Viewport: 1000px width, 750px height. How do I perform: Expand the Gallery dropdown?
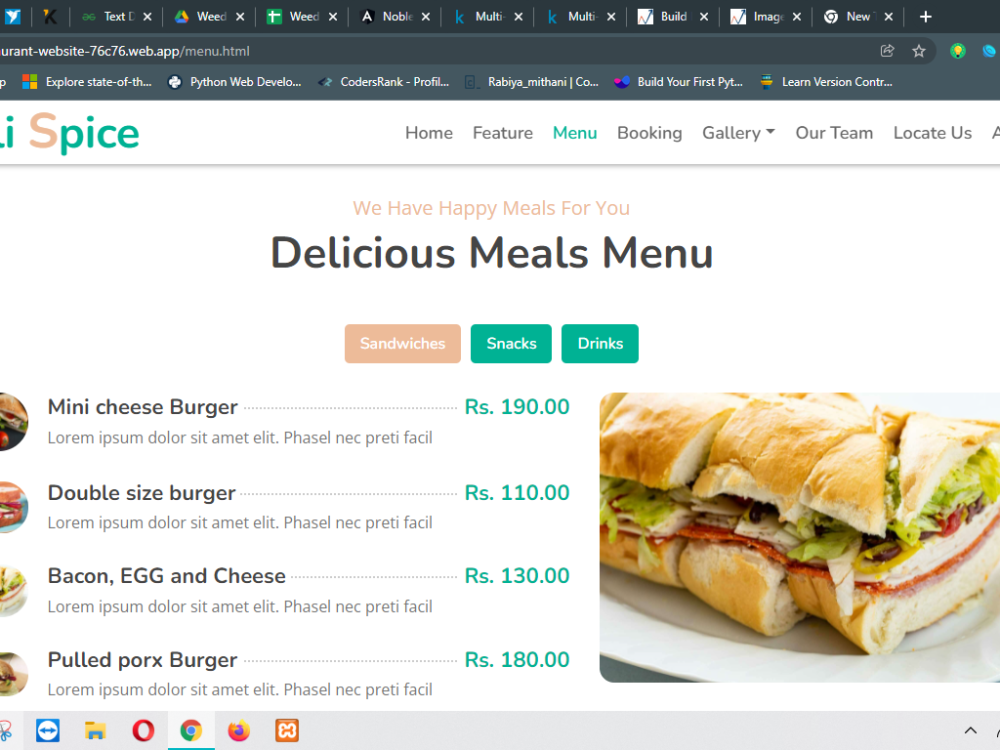(739, 133)
